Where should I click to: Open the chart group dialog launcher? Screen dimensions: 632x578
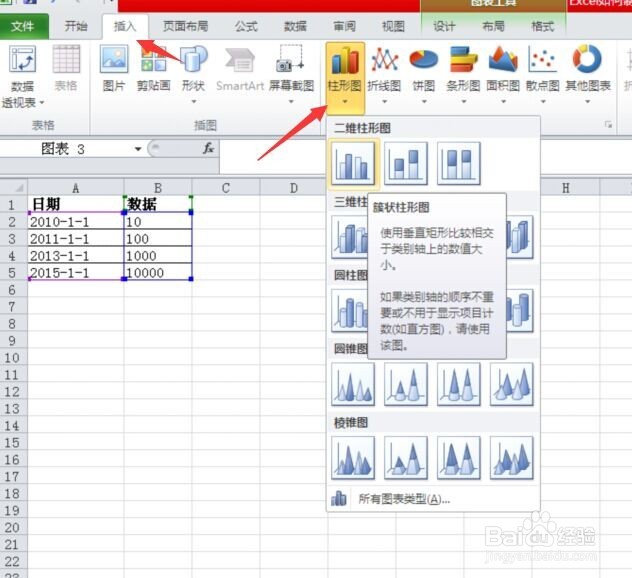point(609,125)
